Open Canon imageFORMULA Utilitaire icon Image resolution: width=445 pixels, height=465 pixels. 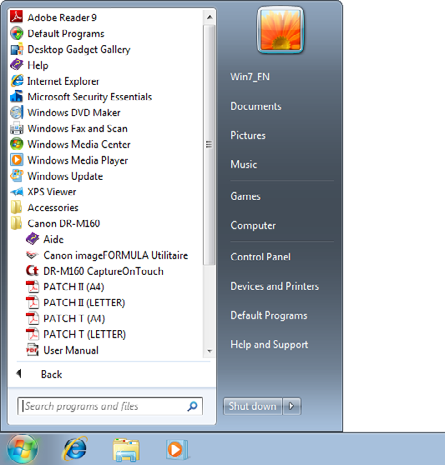click(x=32, y=255)
